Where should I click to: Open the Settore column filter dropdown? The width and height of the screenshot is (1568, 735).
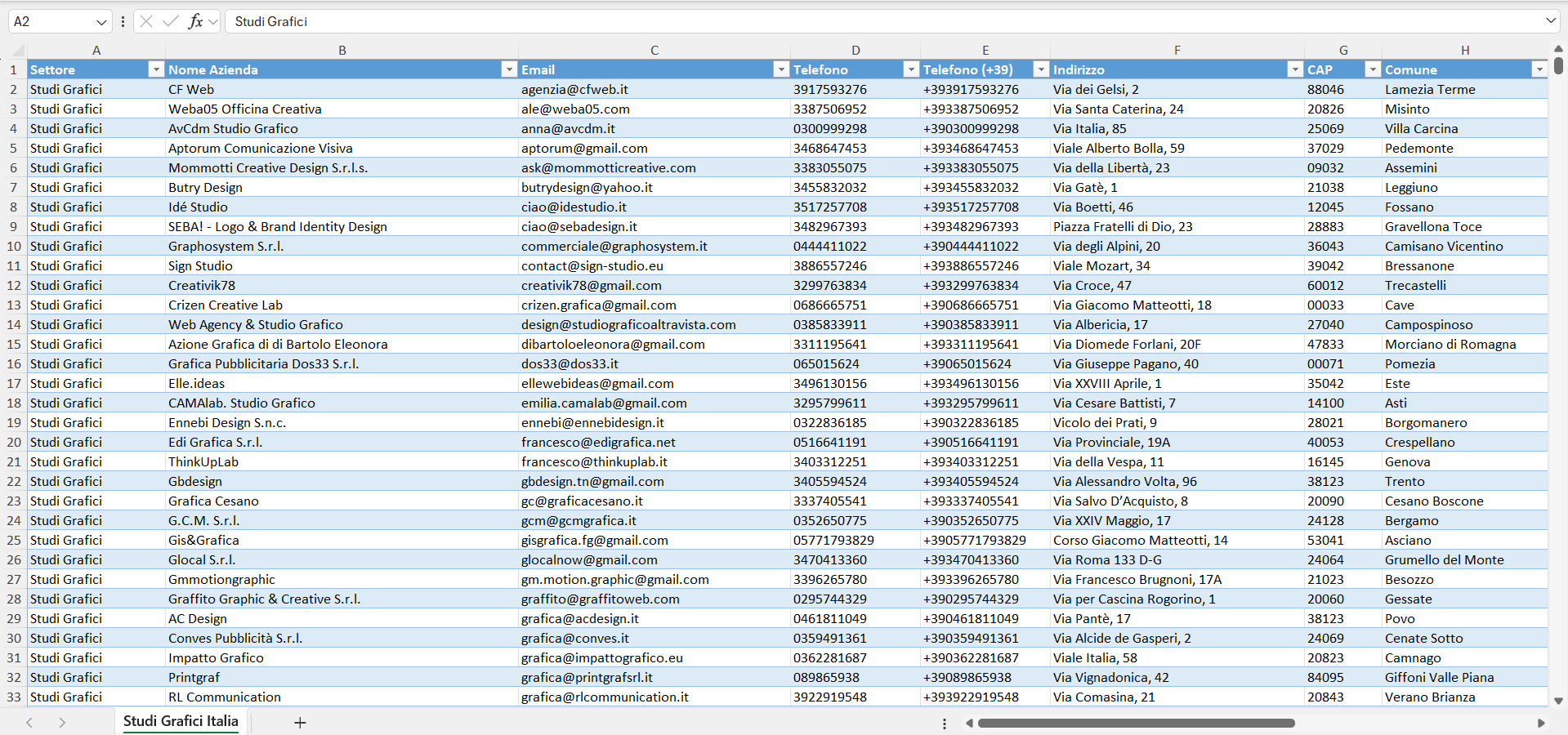155,70
